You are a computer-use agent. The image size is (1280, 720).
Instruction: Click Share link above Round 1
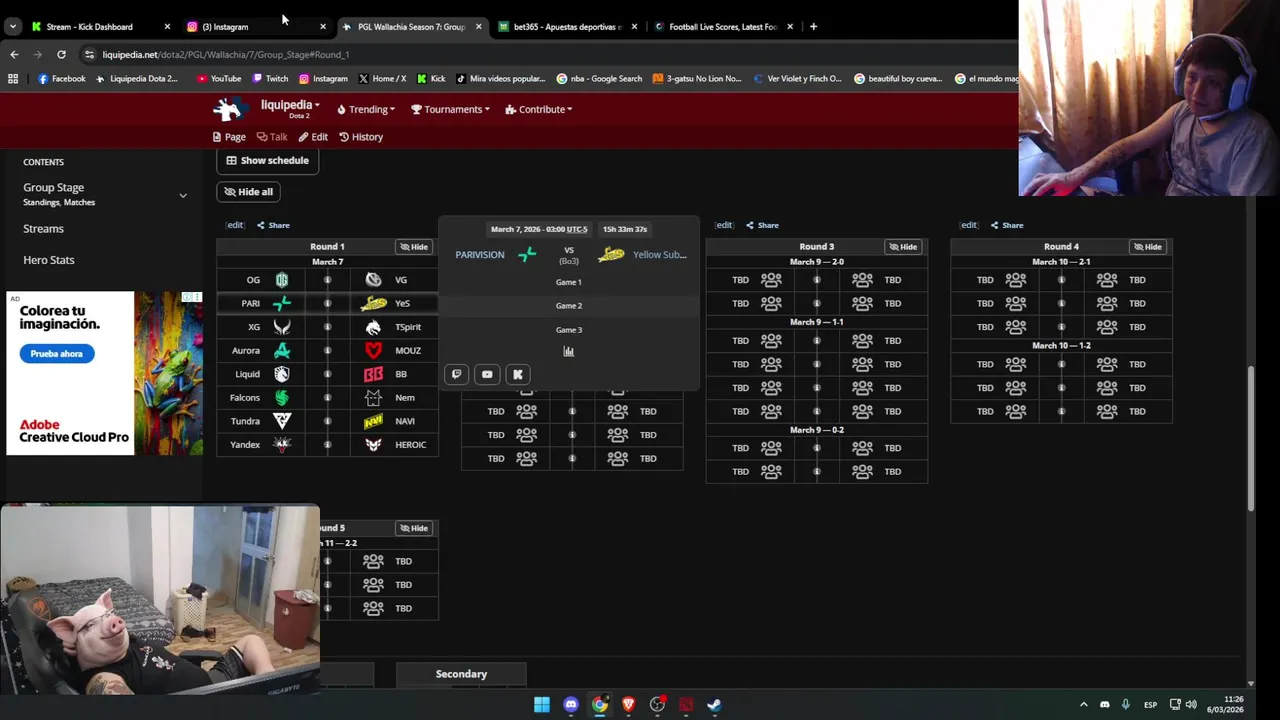(x=273, y=225)
